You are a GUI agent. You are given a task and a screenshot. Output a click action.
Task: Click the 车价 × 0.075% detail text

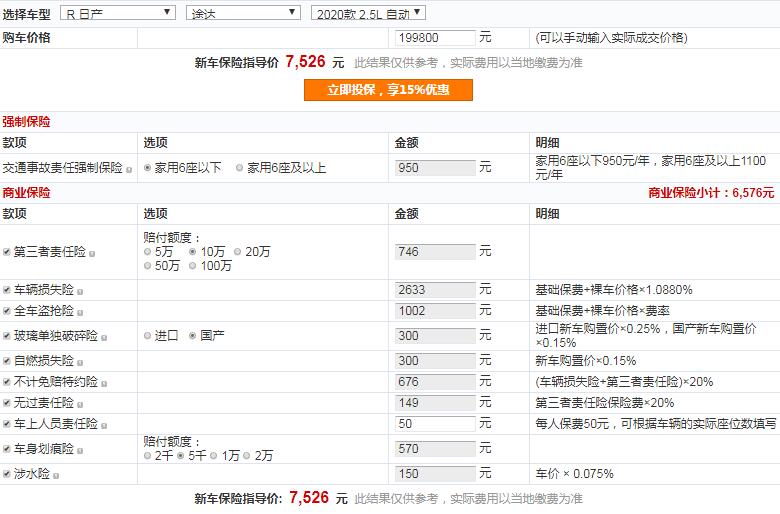575,474
